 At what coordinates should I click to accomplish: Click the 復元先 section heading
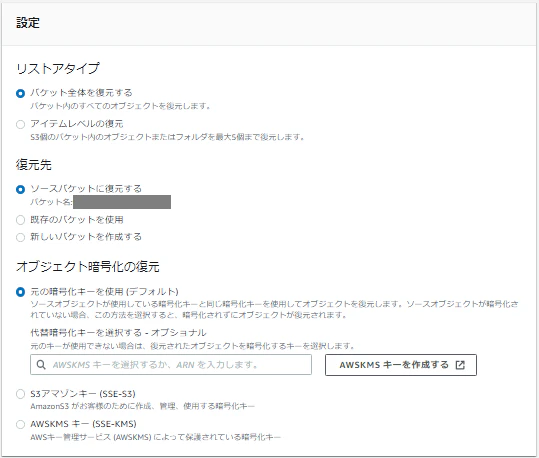click(34, 165)
